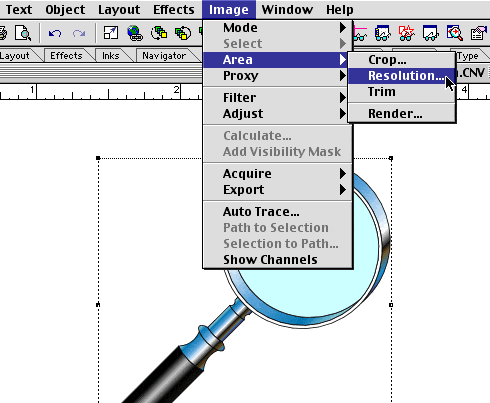Viewport: 490px width, 403px height.
Task: Click the print preview page-with-magnifier icon
Action: (x=23, y=33)
